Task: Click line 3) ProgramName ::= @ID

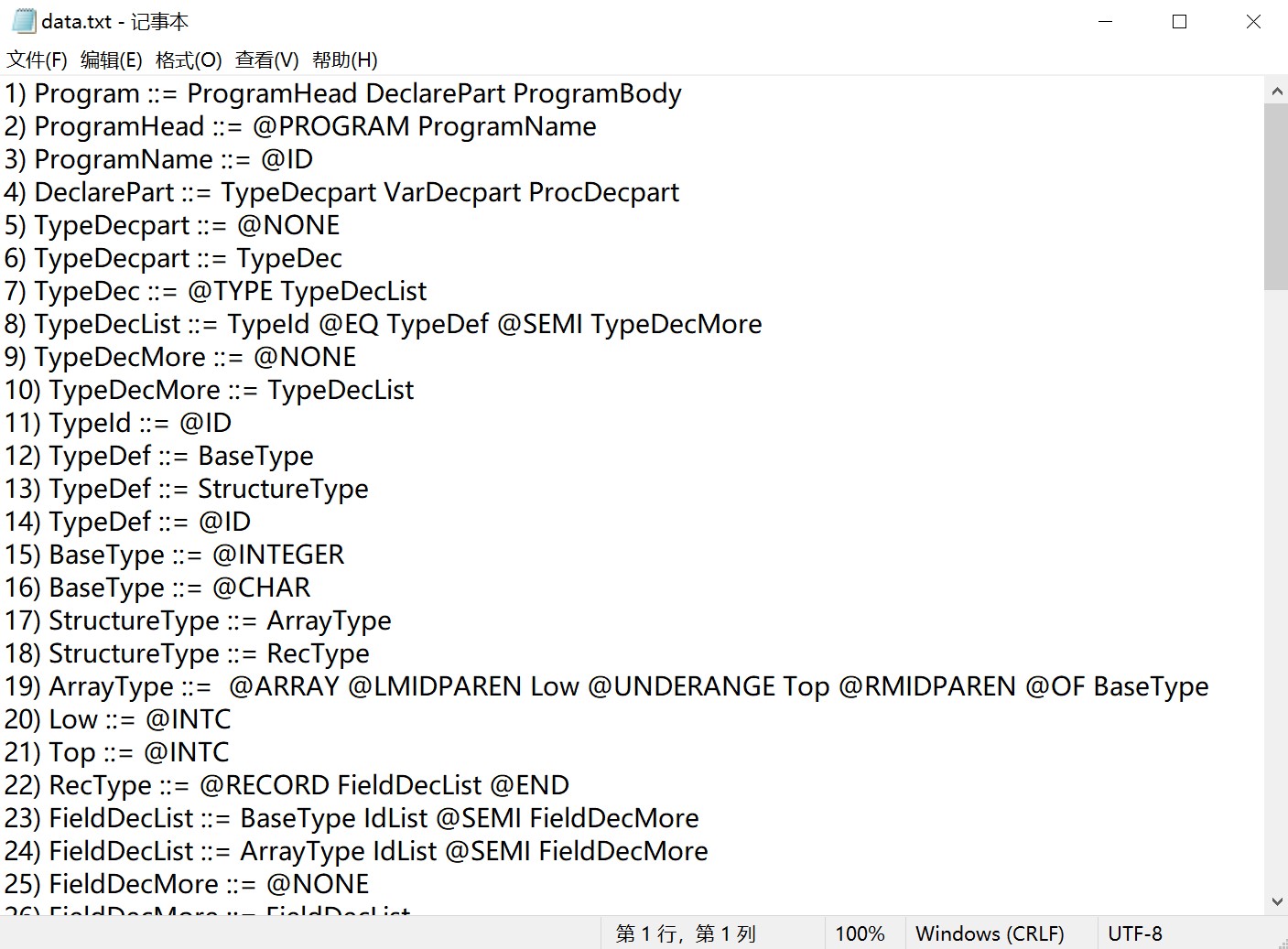Action: 158,159
